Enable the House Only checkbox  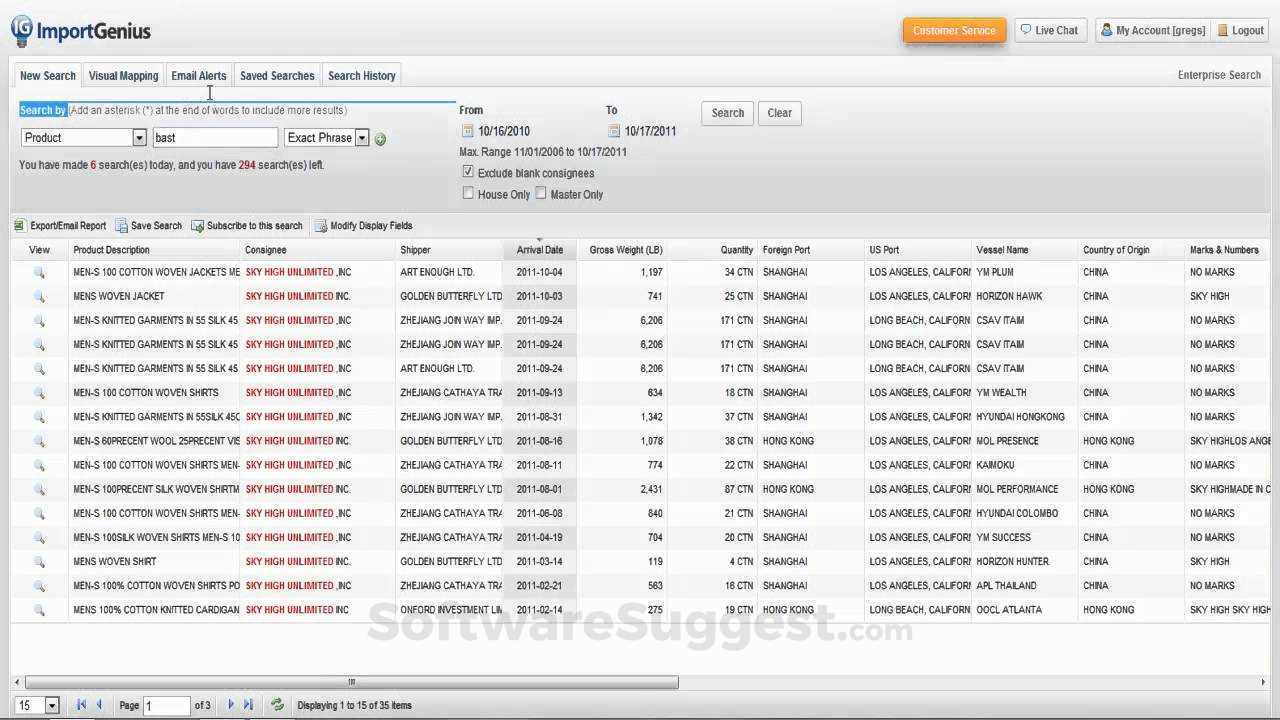(x=468, y=192)
